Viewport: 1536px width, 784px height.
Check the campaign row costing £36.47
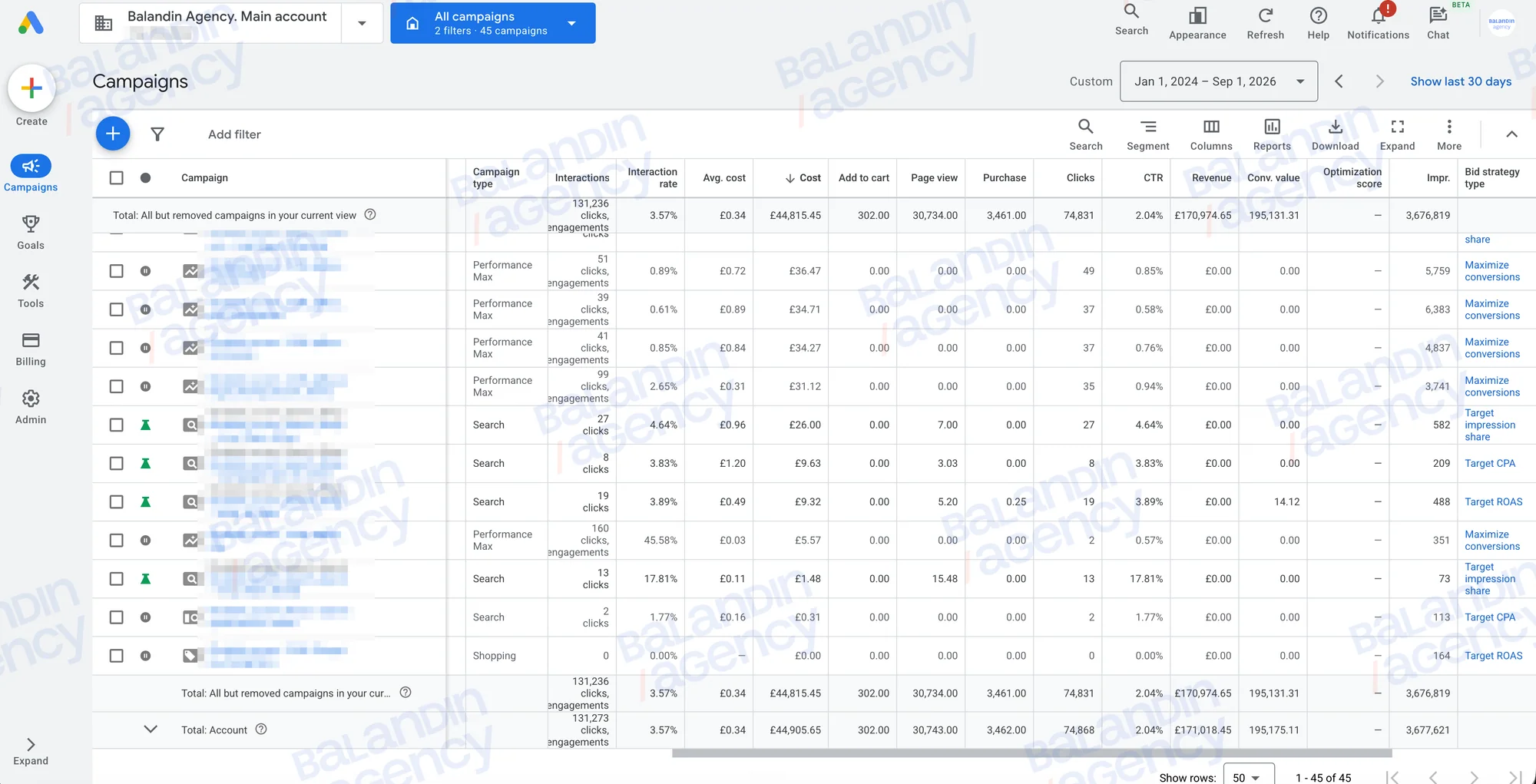116,271
